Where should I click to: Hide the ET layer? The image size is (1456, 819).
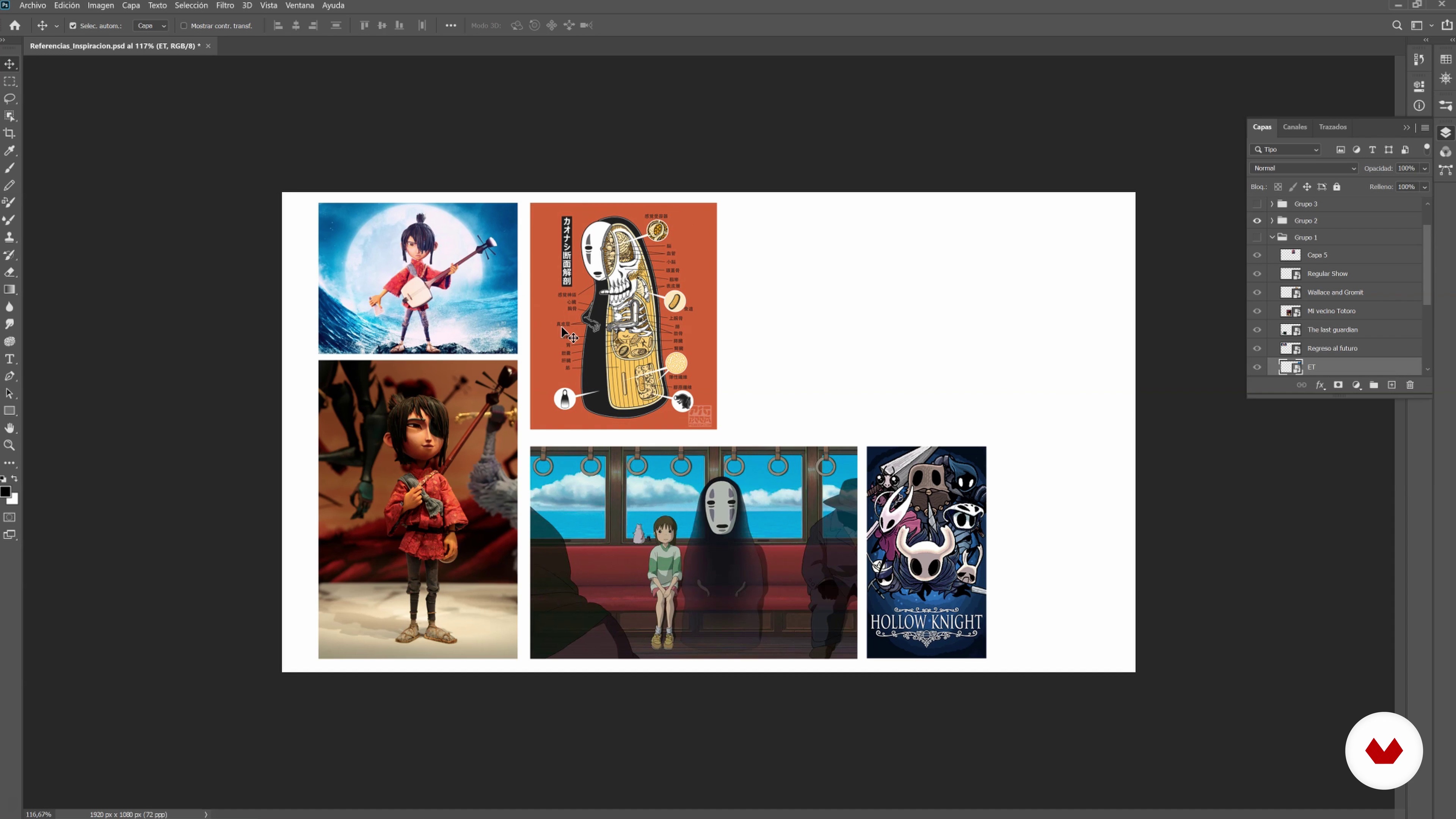coord(1257,367)
